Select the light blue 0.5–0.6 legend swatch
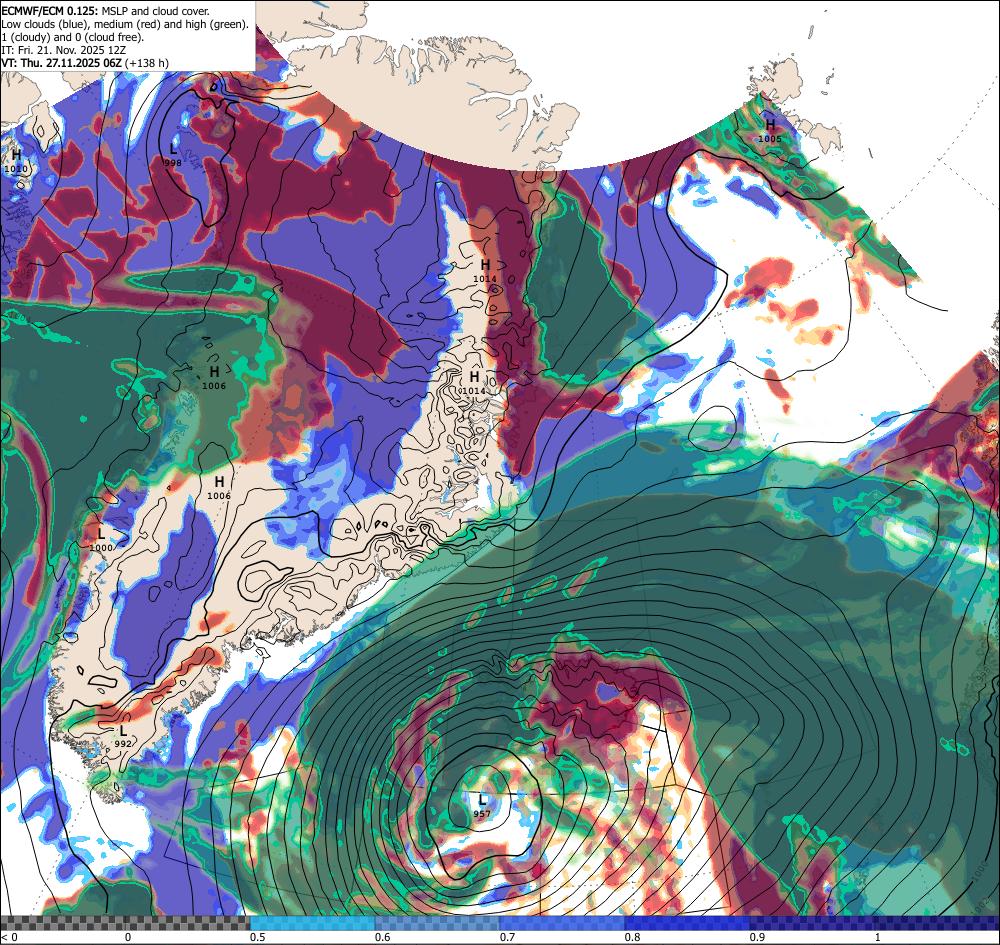This screenshot has height=945, width=1000. 312,923
